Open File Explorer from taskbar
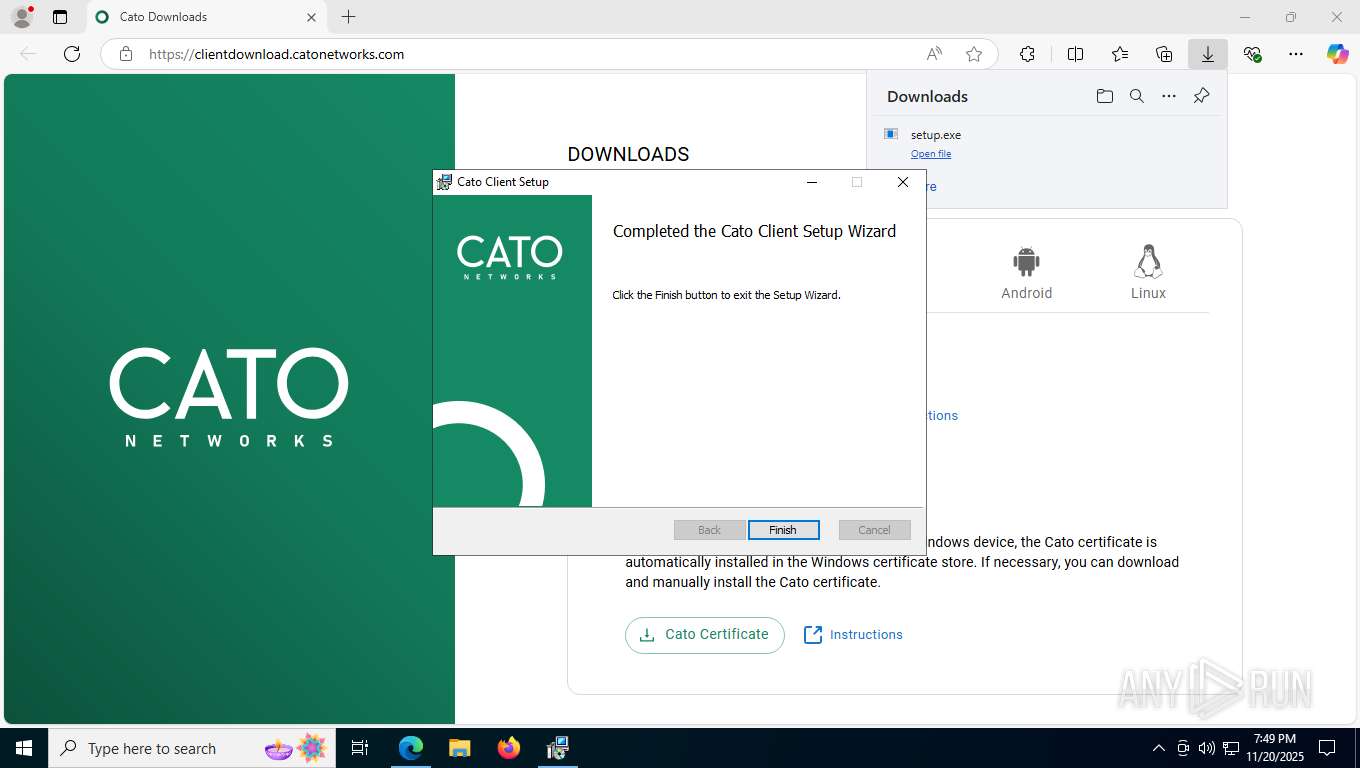The height and width of the screenshot is (768, 1360). point(459,748)
